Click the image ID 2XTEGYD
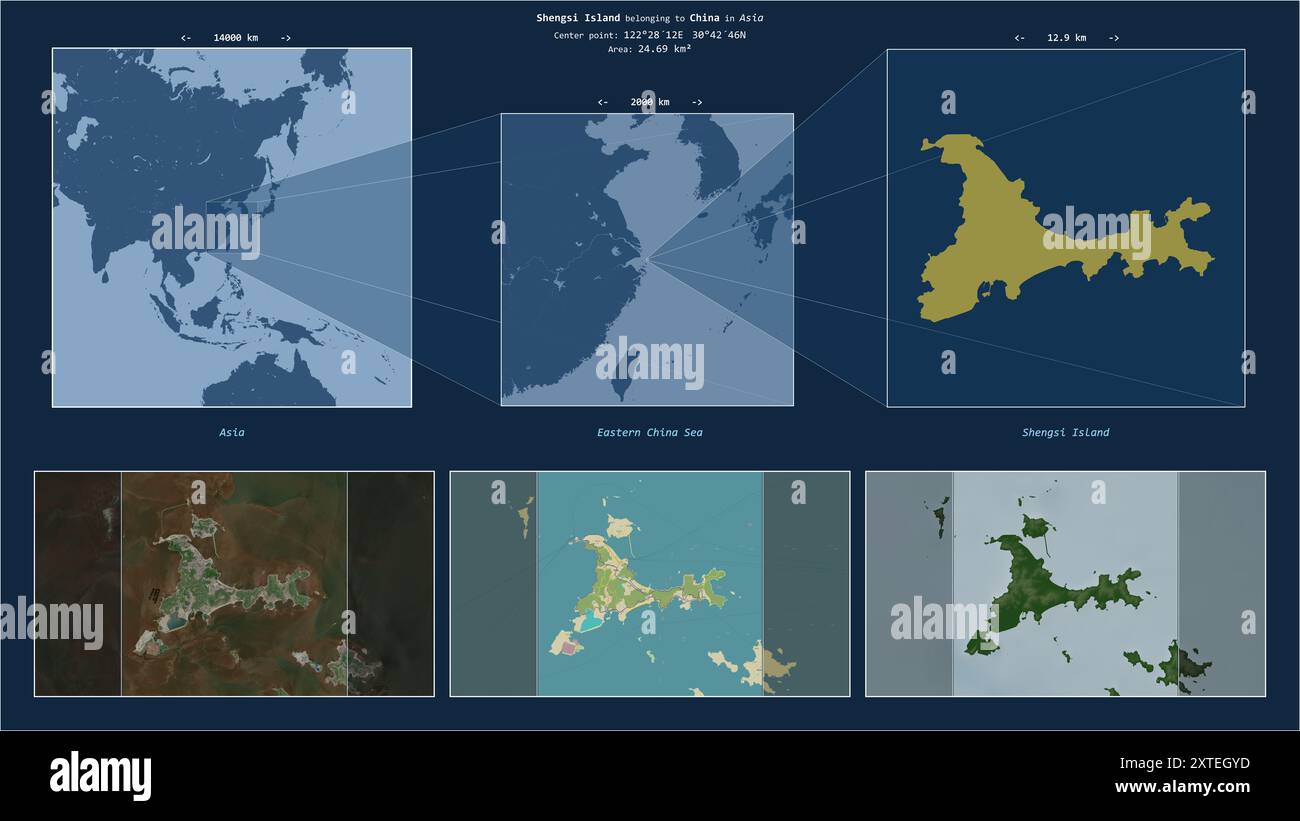This screenshot has width=1300, height=821. pyautogui.click(x=1211, y=763)
